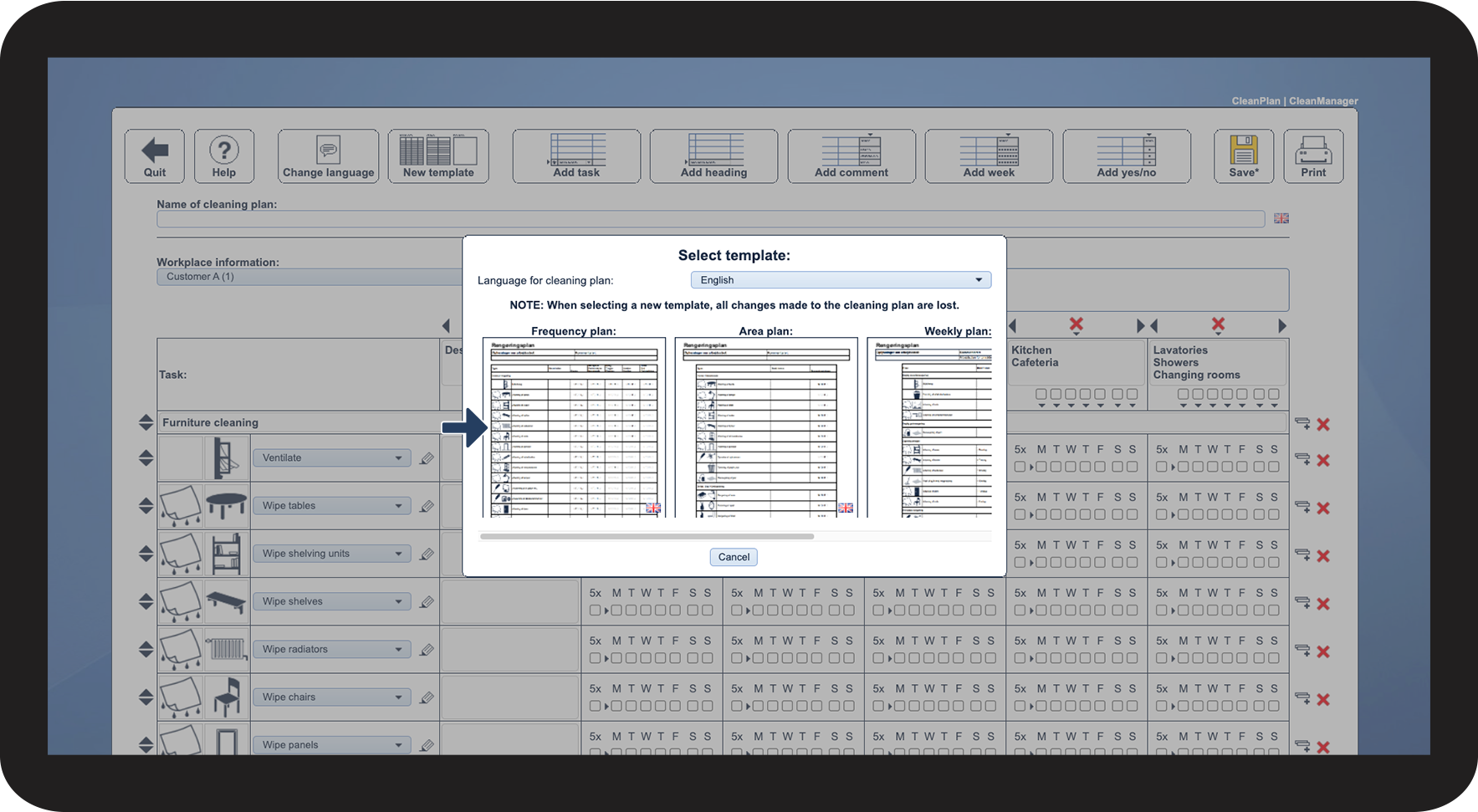This screenshot has width=1478, height=812.
Task: Click the Add comment toolbar icon
Action: pyautogui.click(x=852, y=151)
